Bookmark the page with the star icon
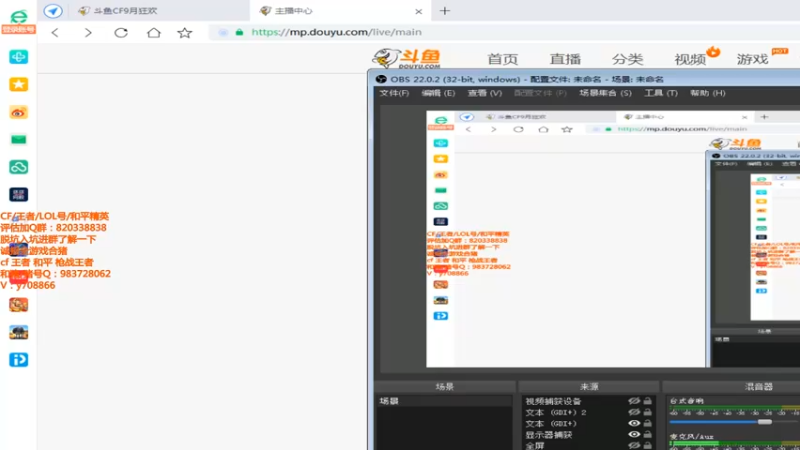Viewport: 800px width, 450px height. [x=185, y=33]
